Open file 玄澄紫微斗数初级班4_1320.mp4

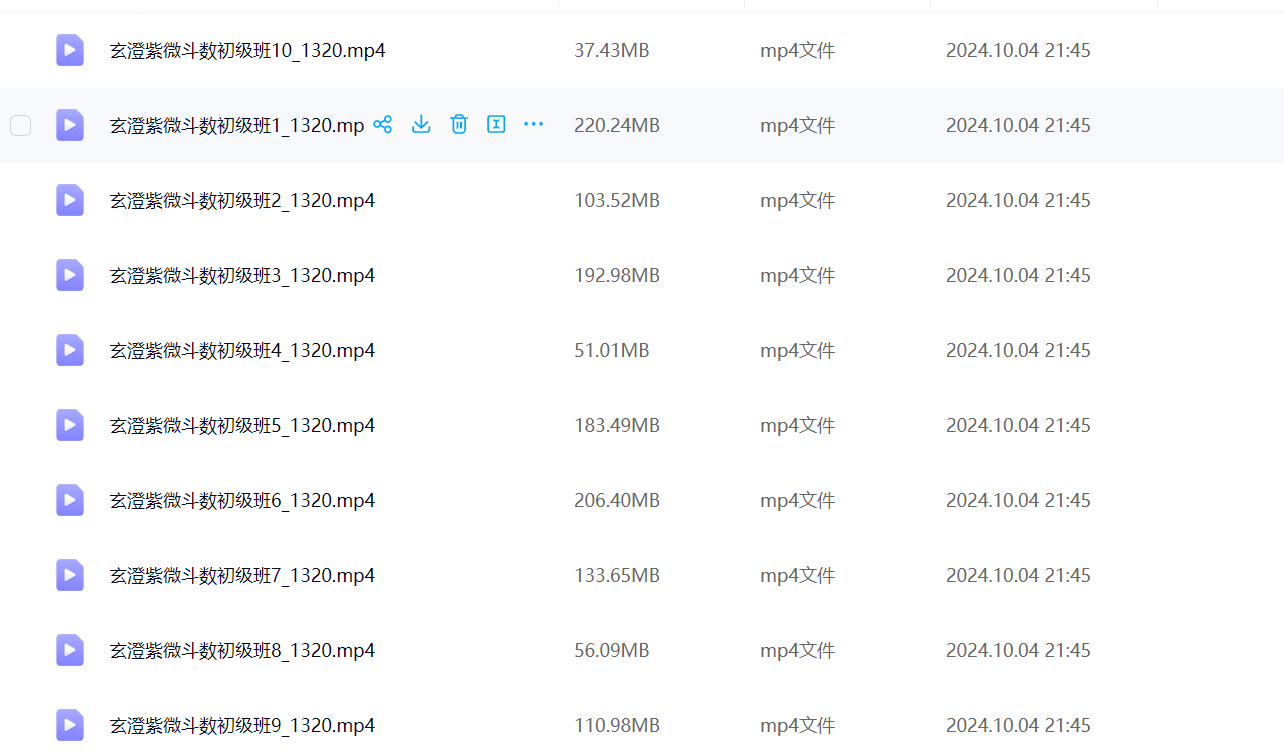pyautogui.click(x=242, y=350)
